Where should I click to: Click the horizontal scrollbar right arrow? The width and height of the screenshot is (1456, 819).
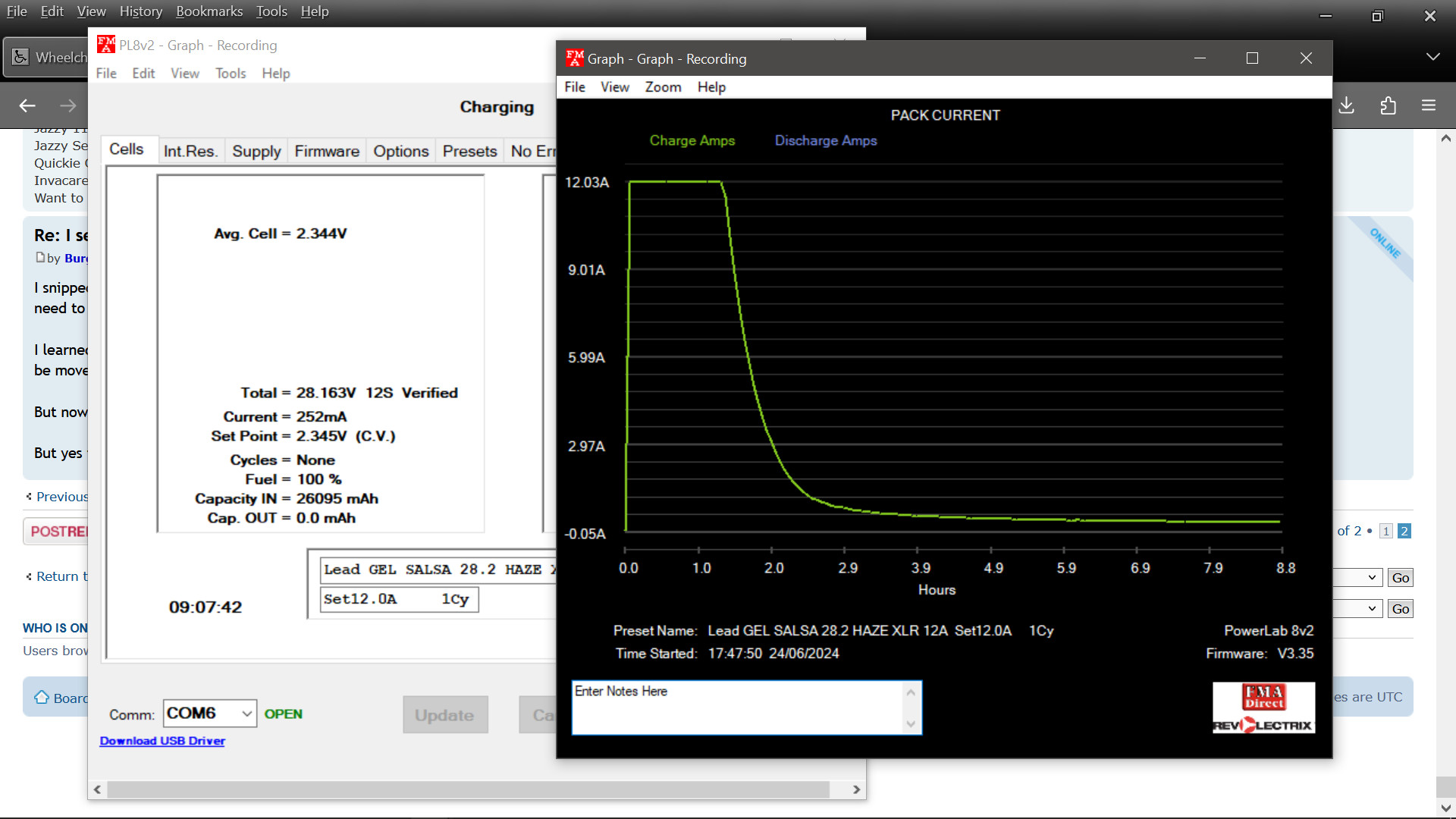(856, 789)
